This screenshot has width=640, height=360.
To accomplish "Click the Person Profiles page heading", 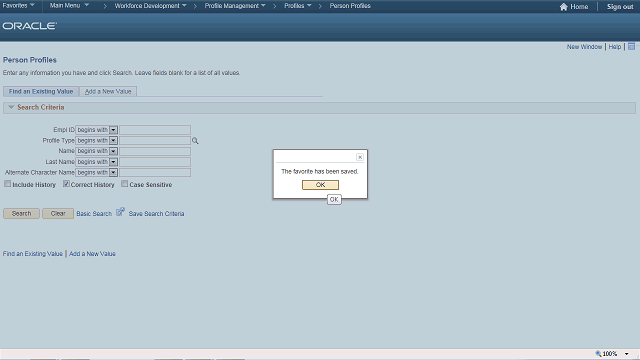I will pos(30,60).
